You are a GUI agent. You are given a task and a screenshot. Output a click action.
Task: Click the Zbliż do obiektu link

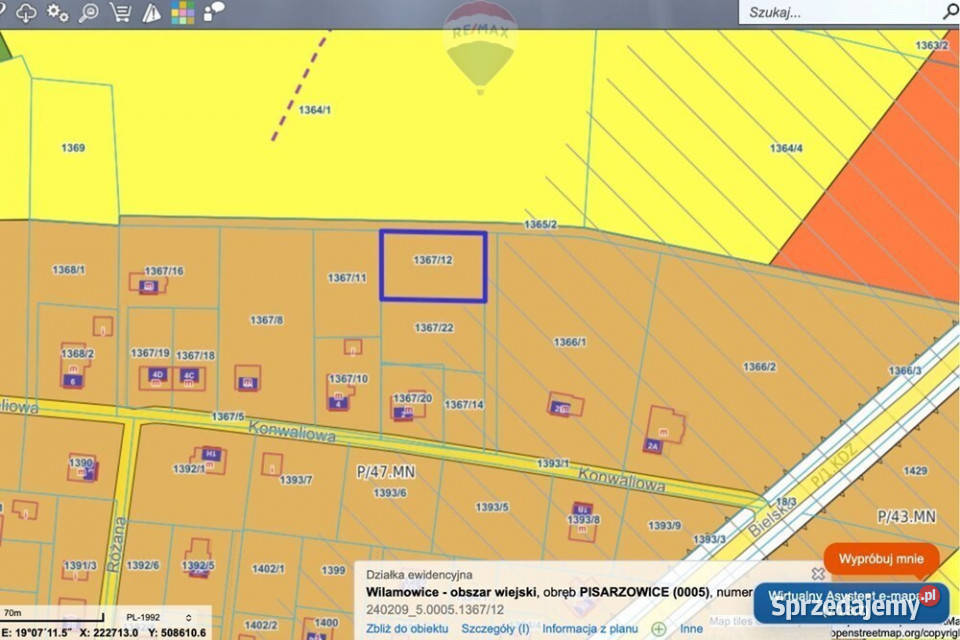[x=407, y=629]
